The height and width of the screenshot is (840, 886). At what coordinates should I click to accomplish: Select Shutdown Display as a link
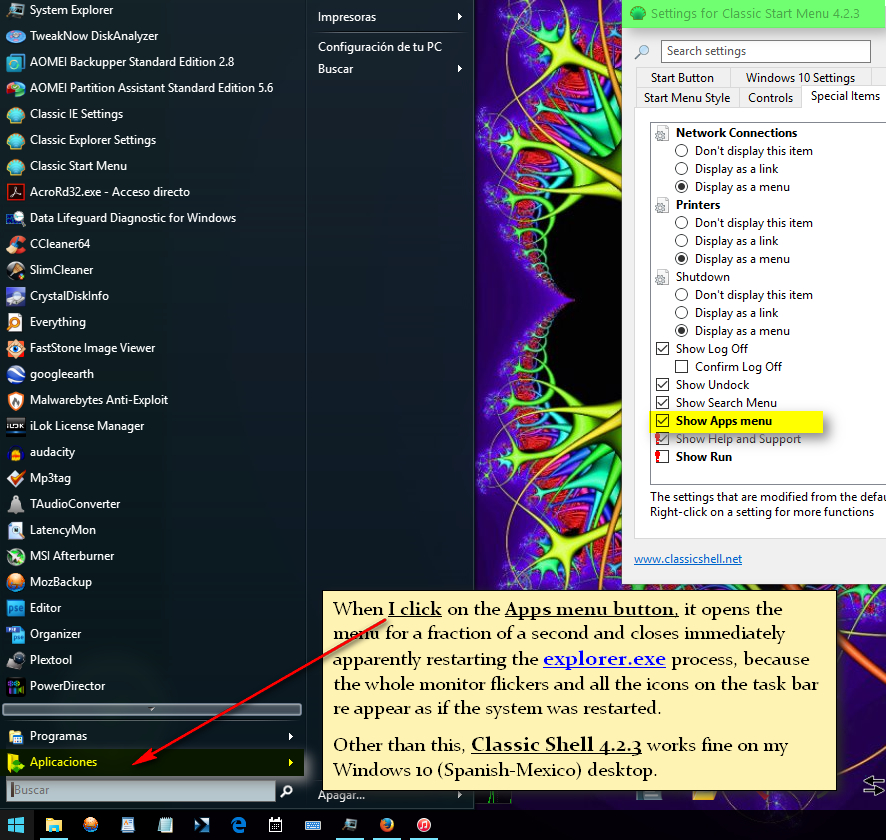pyautogui.click(x=681, y=313)
